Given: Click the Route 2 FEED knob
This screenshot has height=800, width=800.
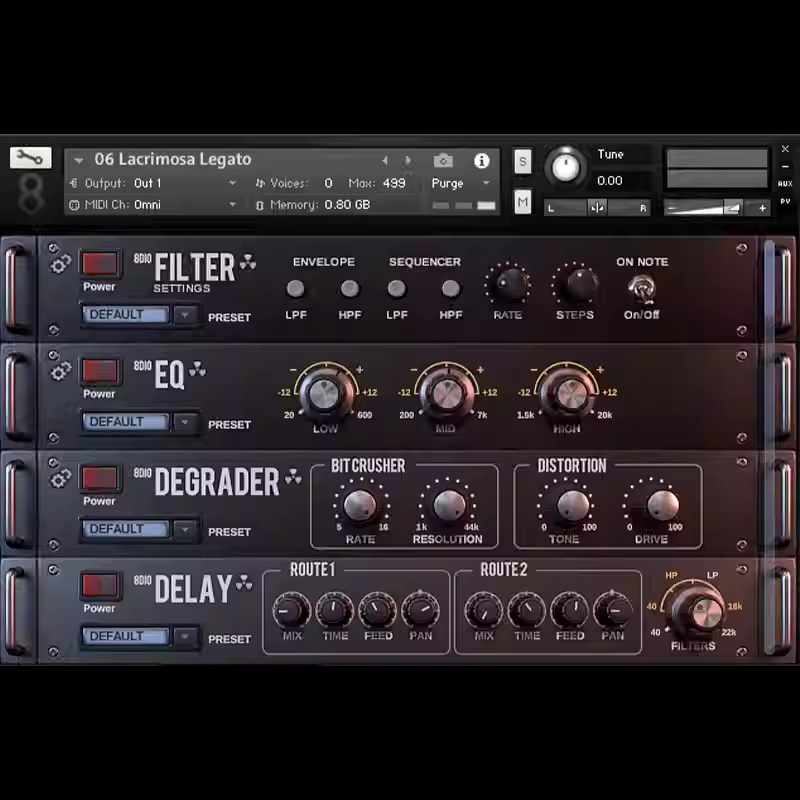Looking at the screenshot, I should (569, 610).
